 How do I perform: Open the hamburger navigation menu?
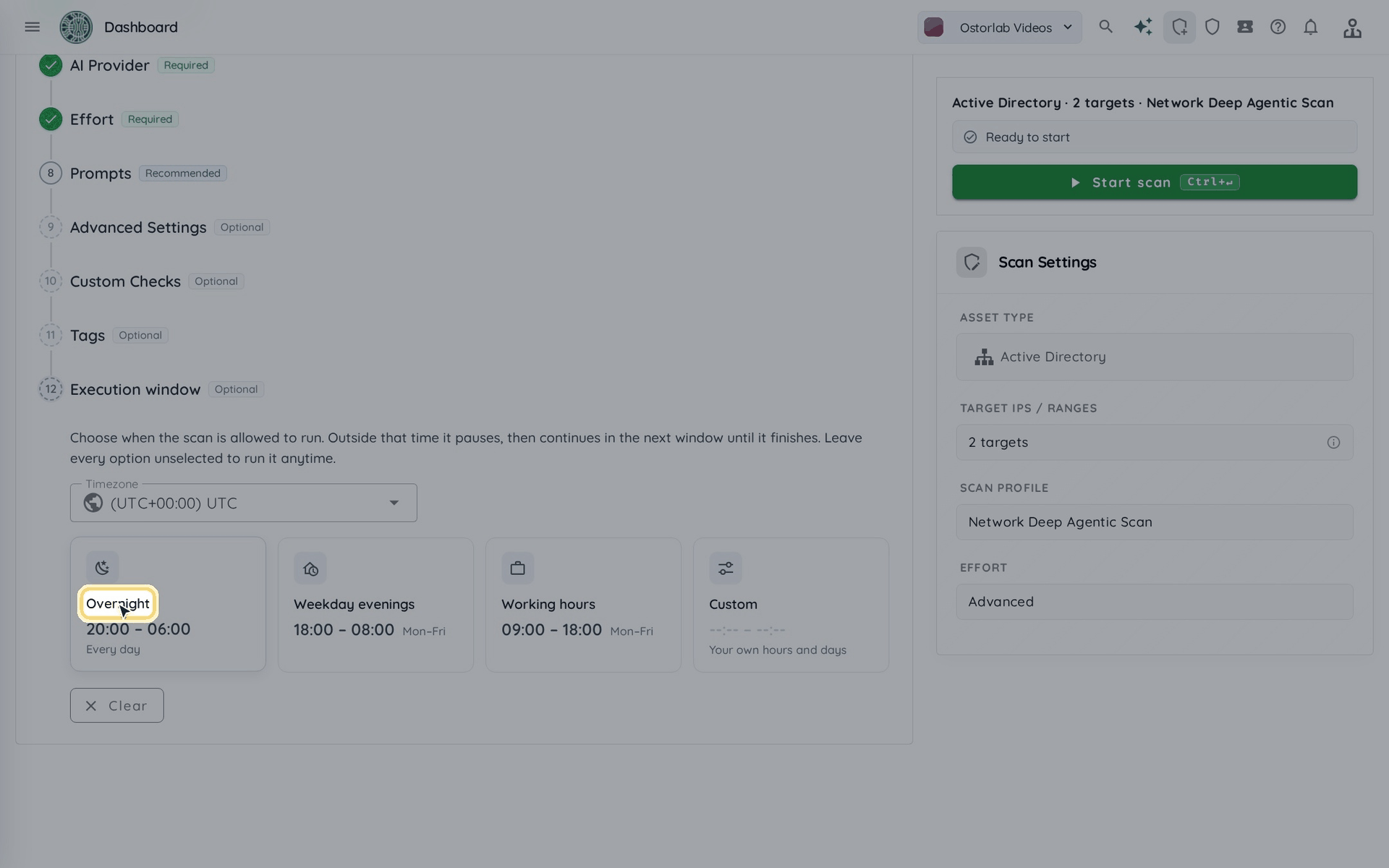click(x=32, y=27)
